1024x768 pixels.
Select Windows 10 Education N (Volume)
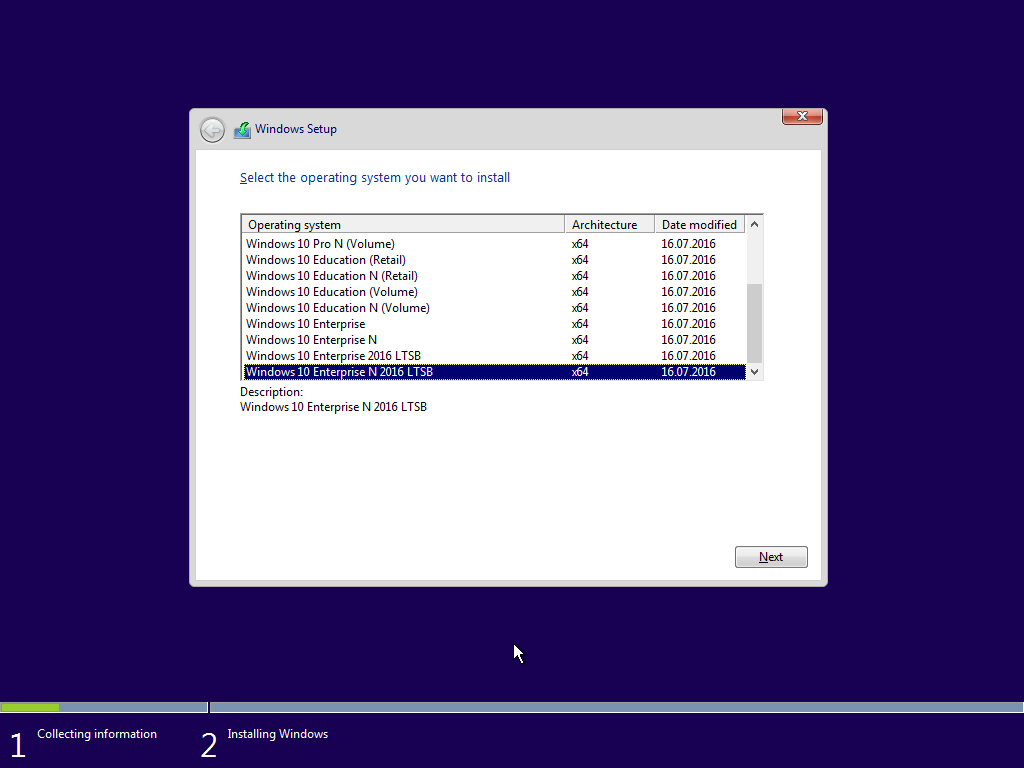[494, 308]
